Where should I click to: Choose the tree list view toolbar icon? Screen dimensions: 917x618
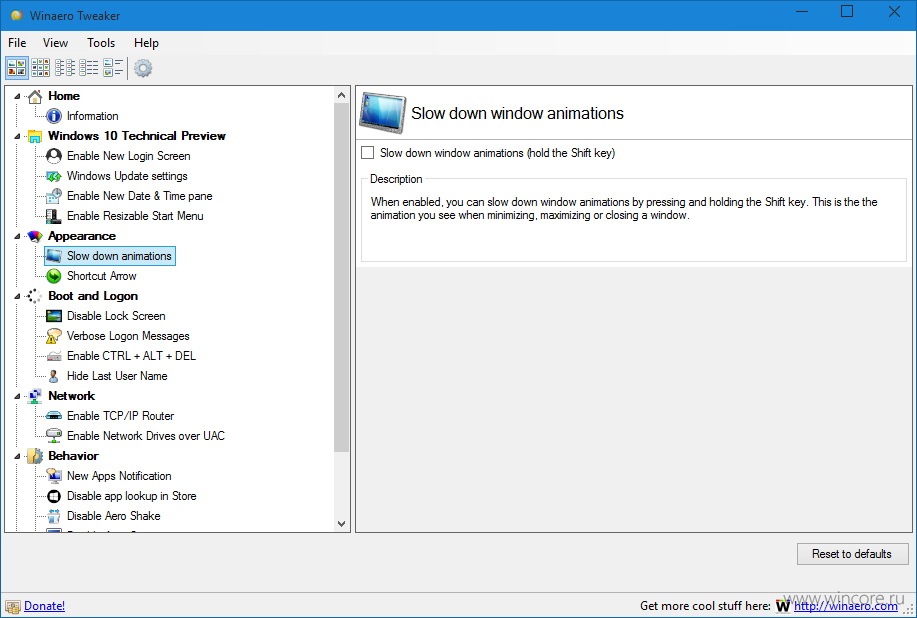click(x=65, y=68)
